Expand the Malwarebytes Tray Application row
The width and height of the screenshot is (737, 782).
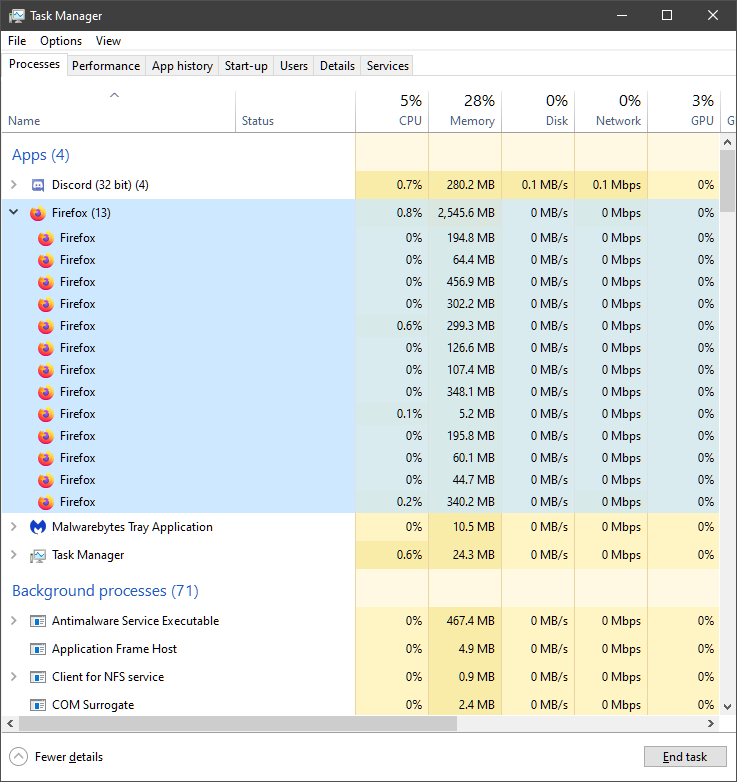click(x=14, y=527)
